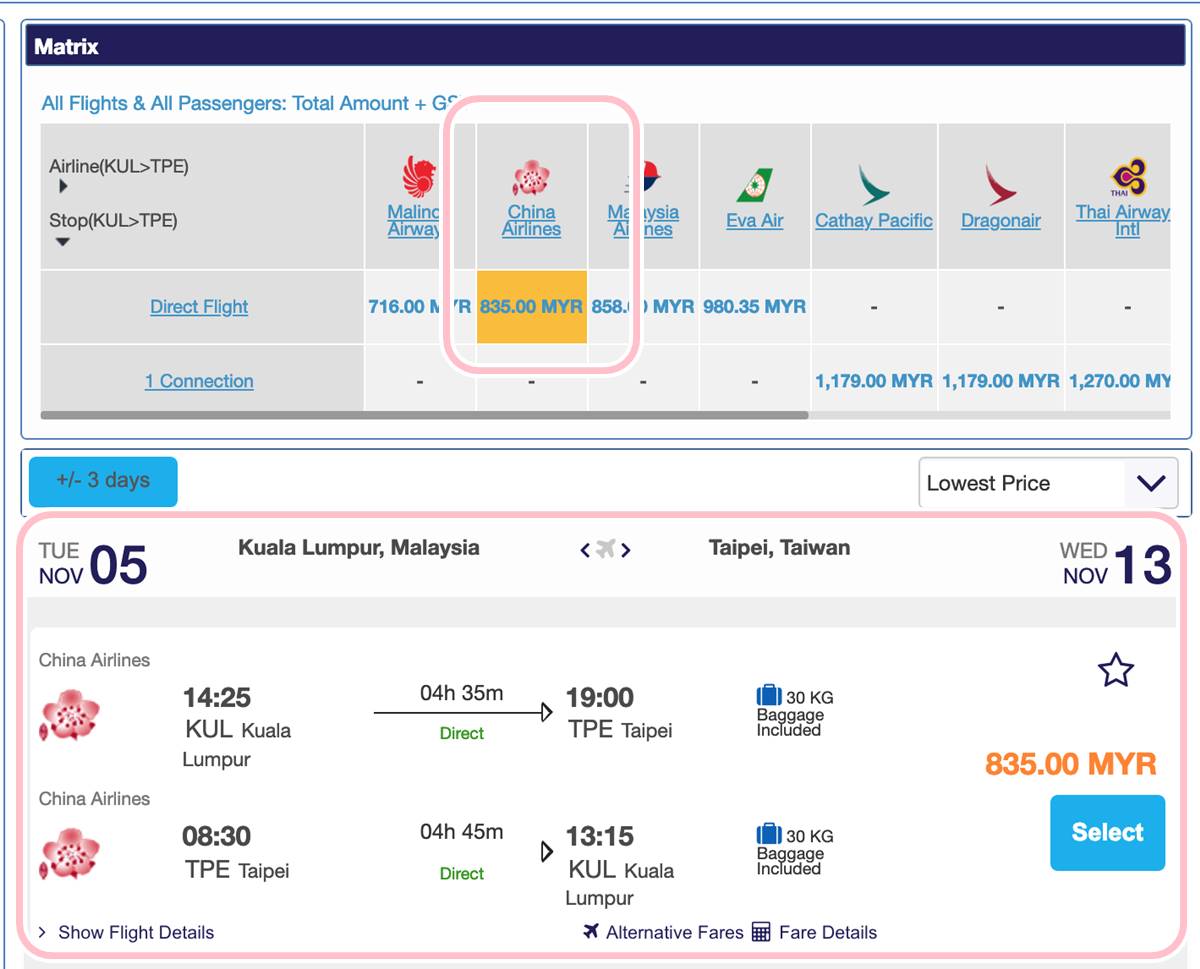Viewport: 1200px width, 969px height.
Task: Click the airplane icon between the two cities
Action: point(605,549)
